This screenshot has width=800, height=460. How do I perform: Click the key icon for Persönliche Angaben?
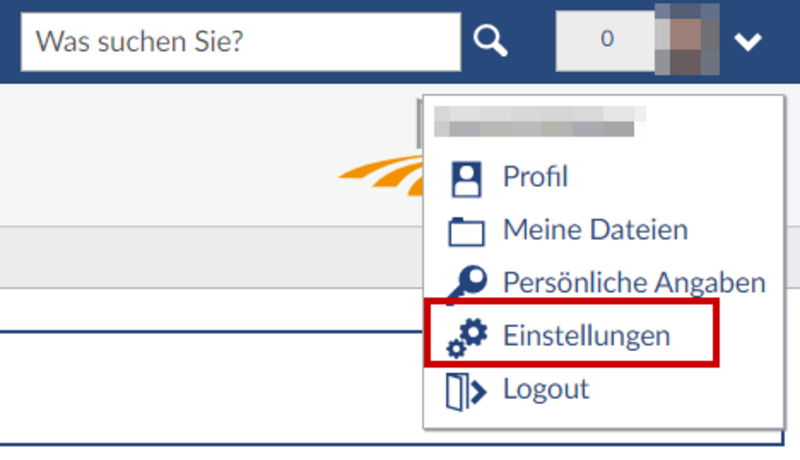coord(467,284)
